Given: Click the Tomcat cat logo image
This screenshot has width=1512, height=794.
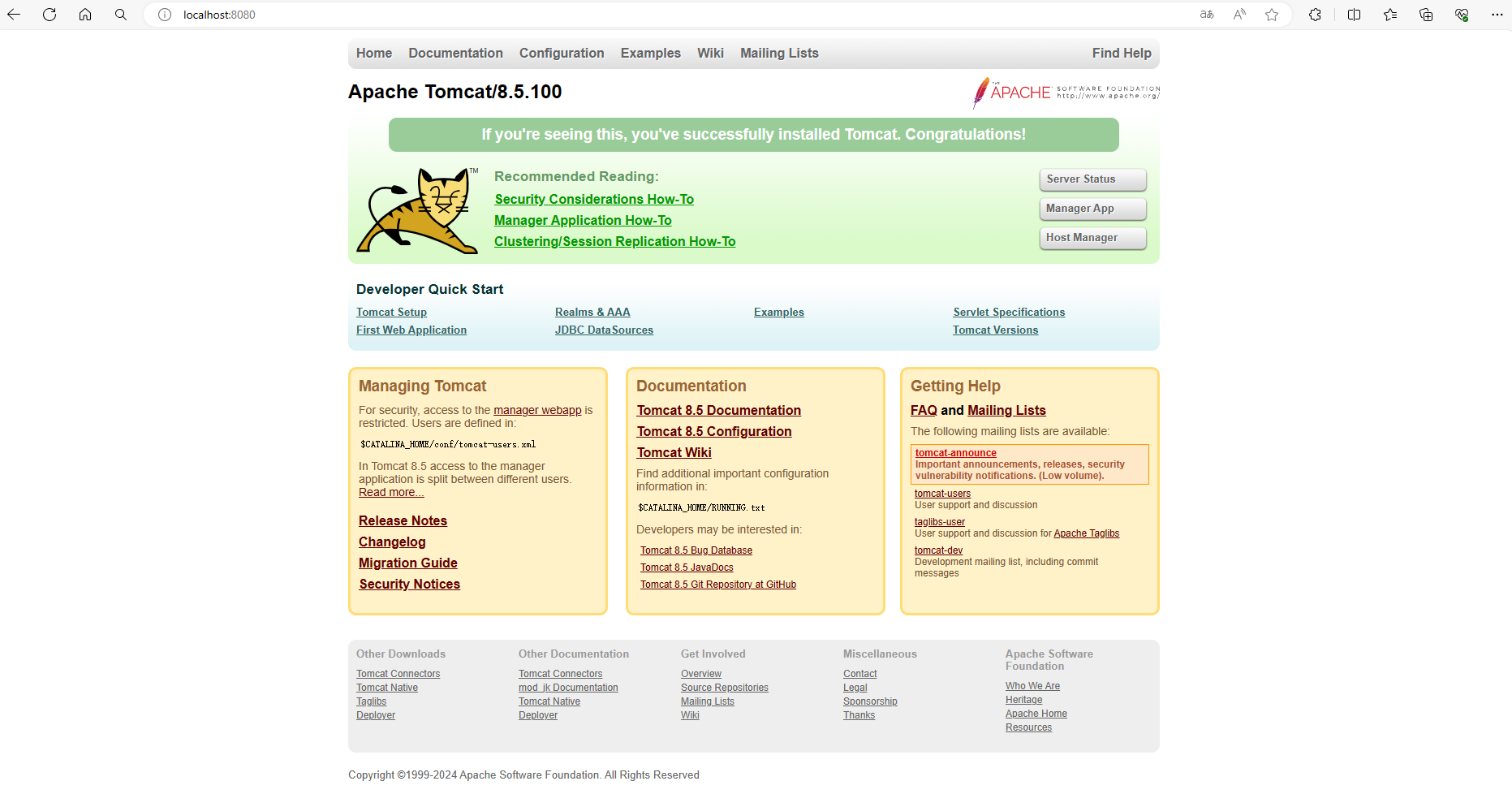Looking at the screenshot, I should 417,211.
